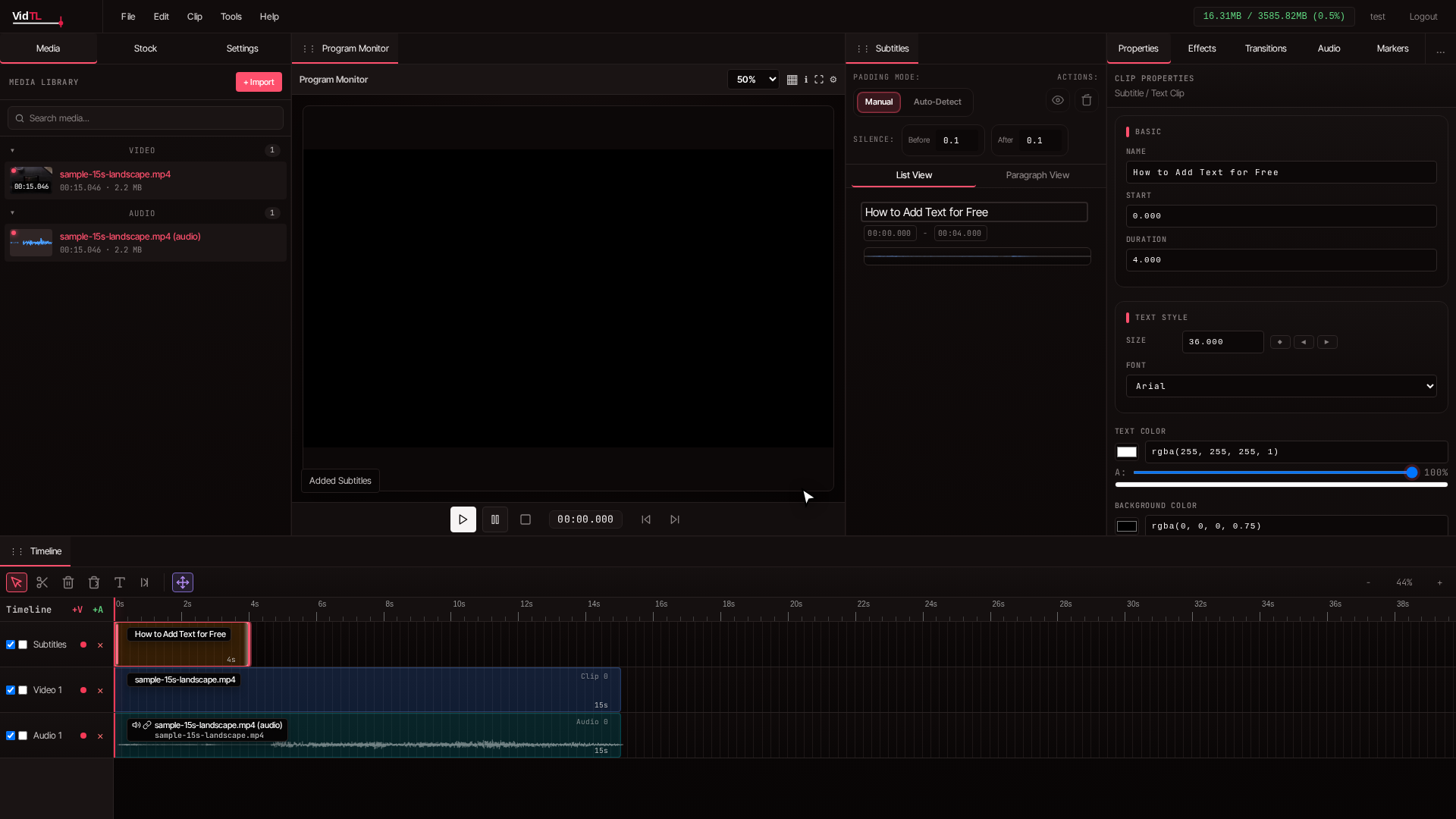The image size is (1456, 819).
Task: Open the Markers tab
Action: [1392, 49]
